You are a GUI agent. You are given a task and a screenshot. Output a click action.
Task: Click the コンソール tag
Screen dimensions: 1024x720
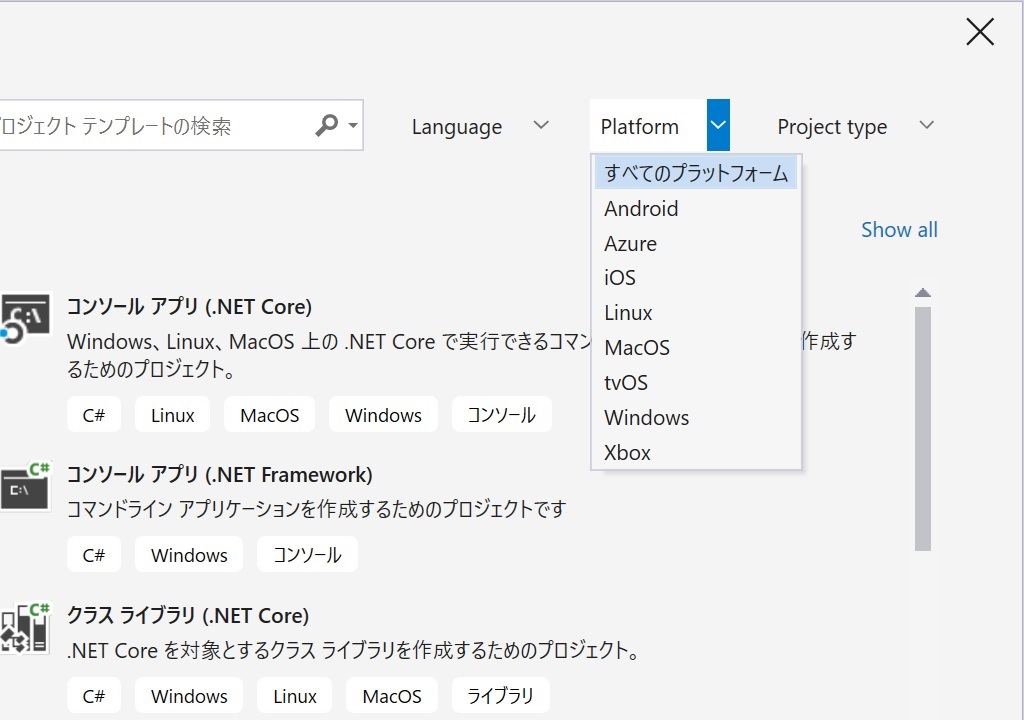(x=502, y=414)
